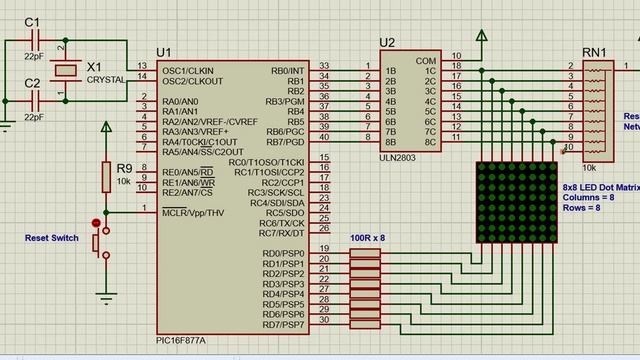
Task: Click the '1B' input pin label on U2
Action: [x=391, y=71]
